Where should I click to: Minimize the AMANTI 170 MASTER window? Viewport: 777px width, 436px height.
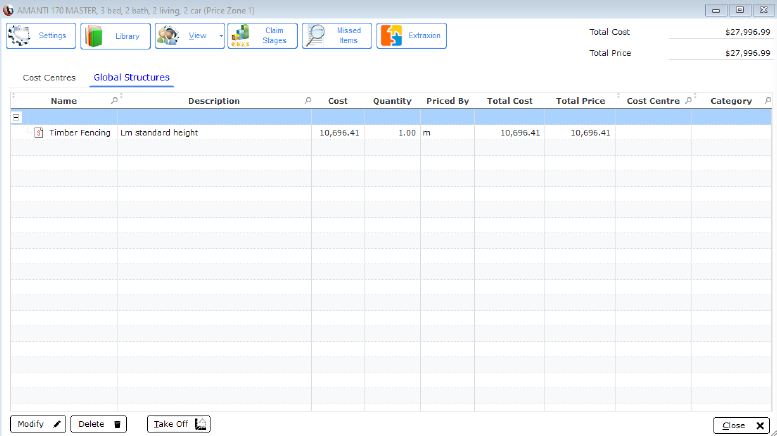(716, 10)
